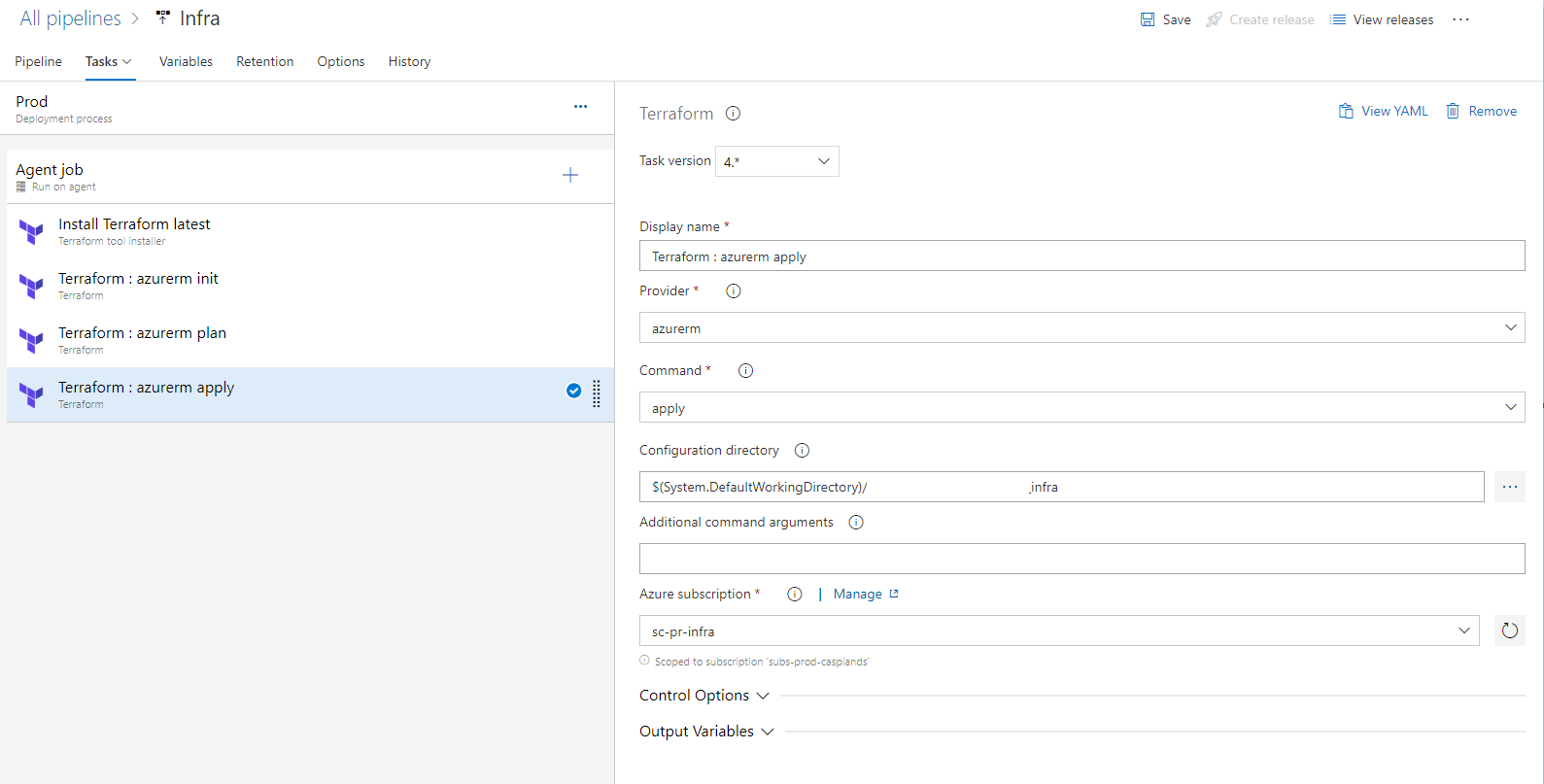Click the Install Terraform latest task icon
The image size is (1544, 784).
[31, 232]
